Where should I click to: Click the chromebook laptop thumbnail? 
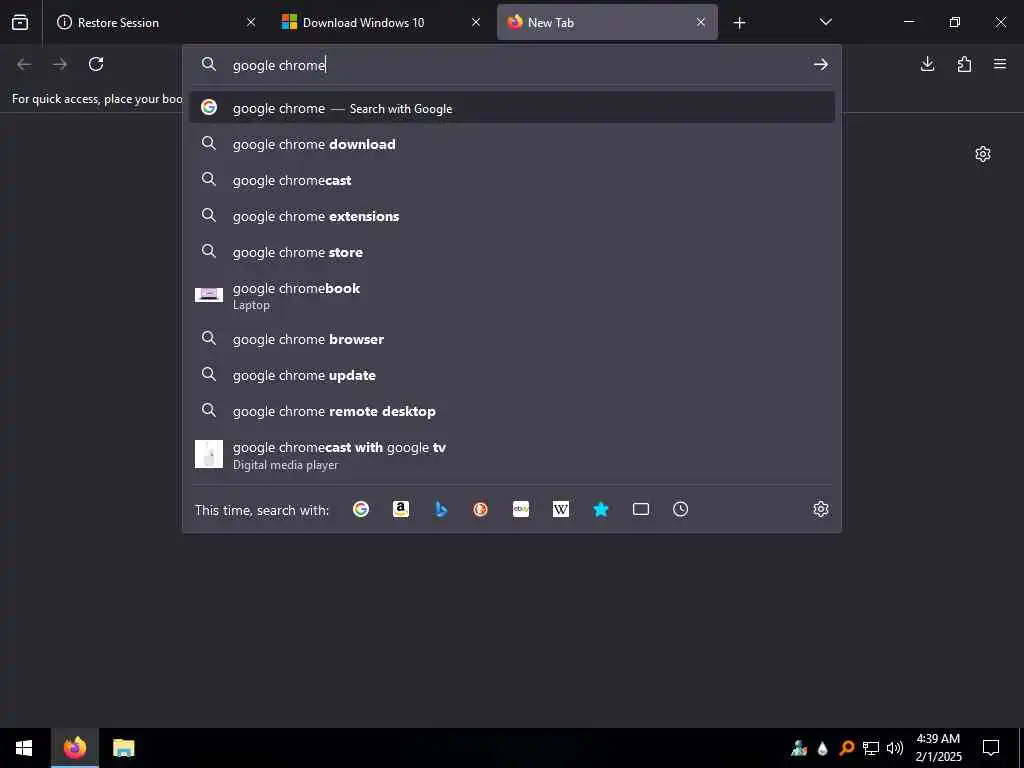(x=209, y=295)
